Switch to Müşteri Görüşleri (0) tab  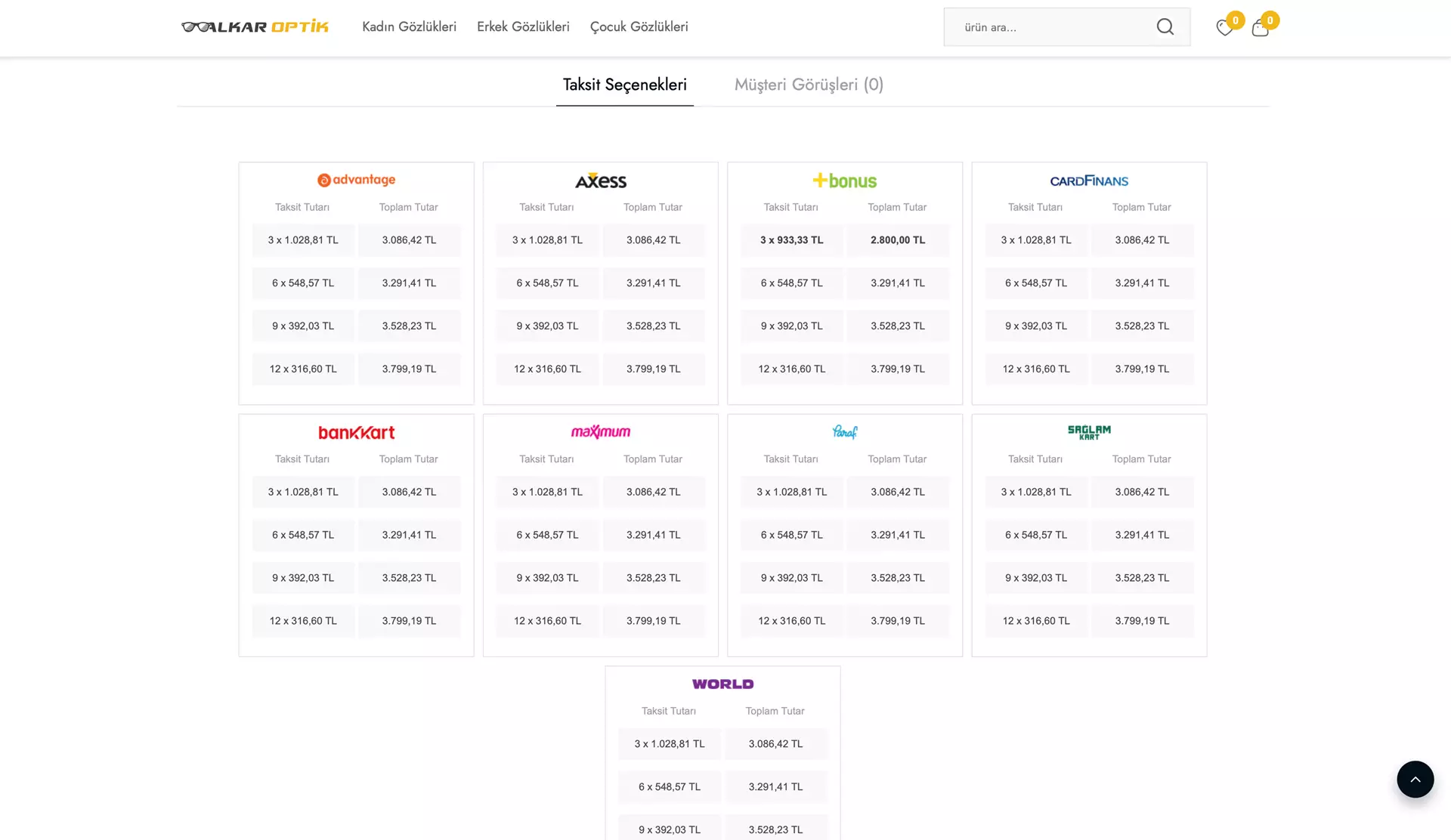coord(809,85)
